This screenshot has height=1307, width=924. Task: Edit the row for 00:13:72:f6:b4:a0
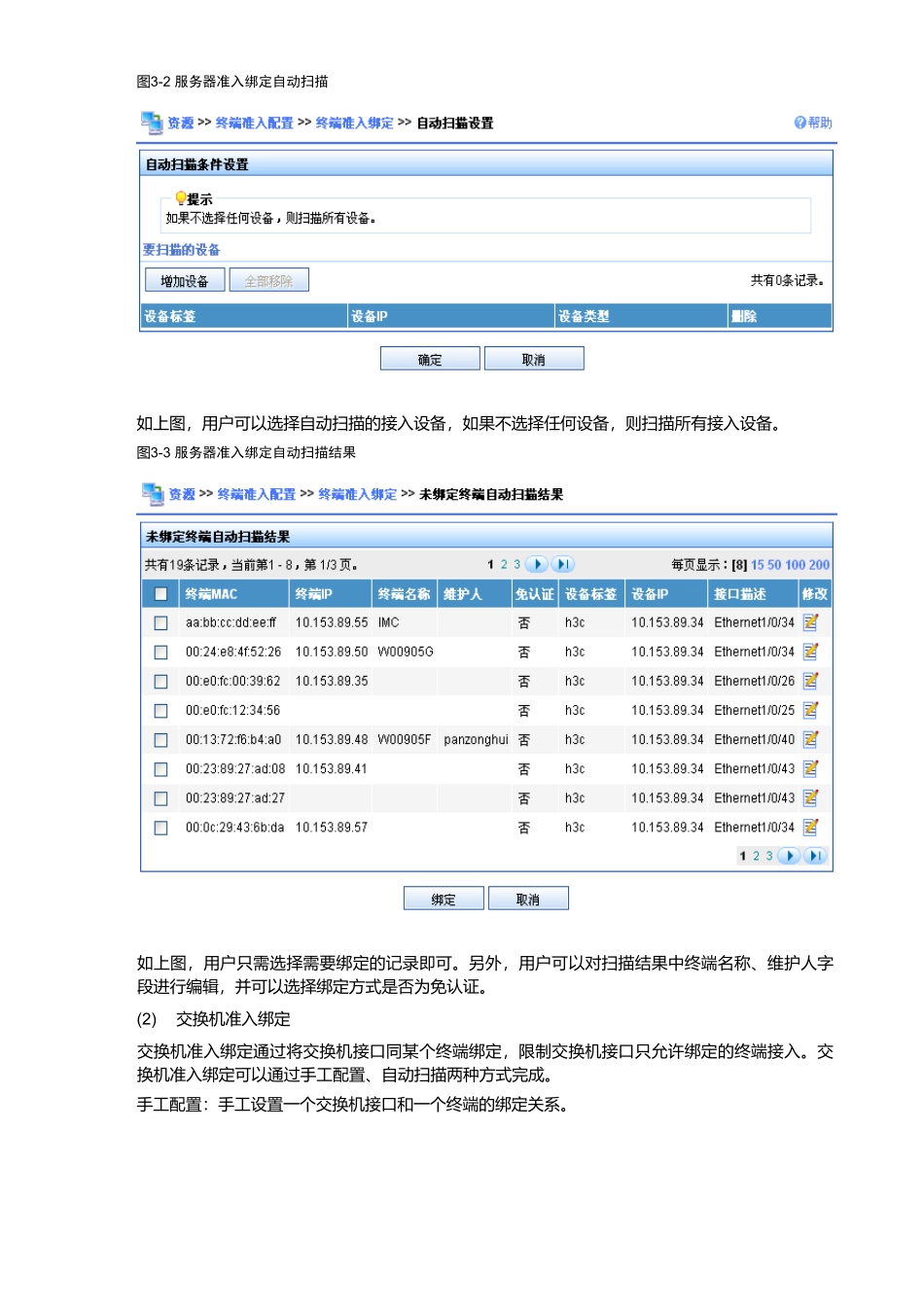tap(810, 739)
